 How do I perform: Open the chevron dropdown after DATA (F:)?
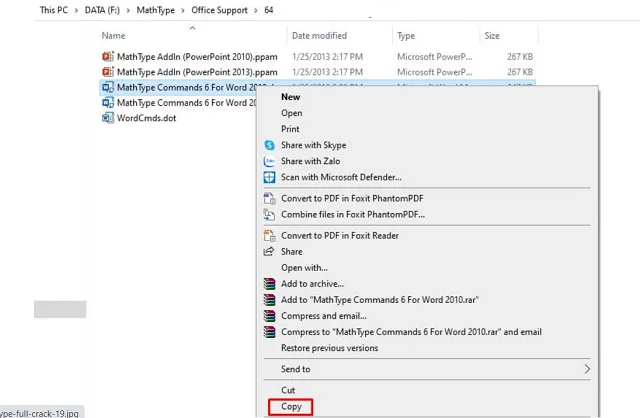click(x=128, y=10)
